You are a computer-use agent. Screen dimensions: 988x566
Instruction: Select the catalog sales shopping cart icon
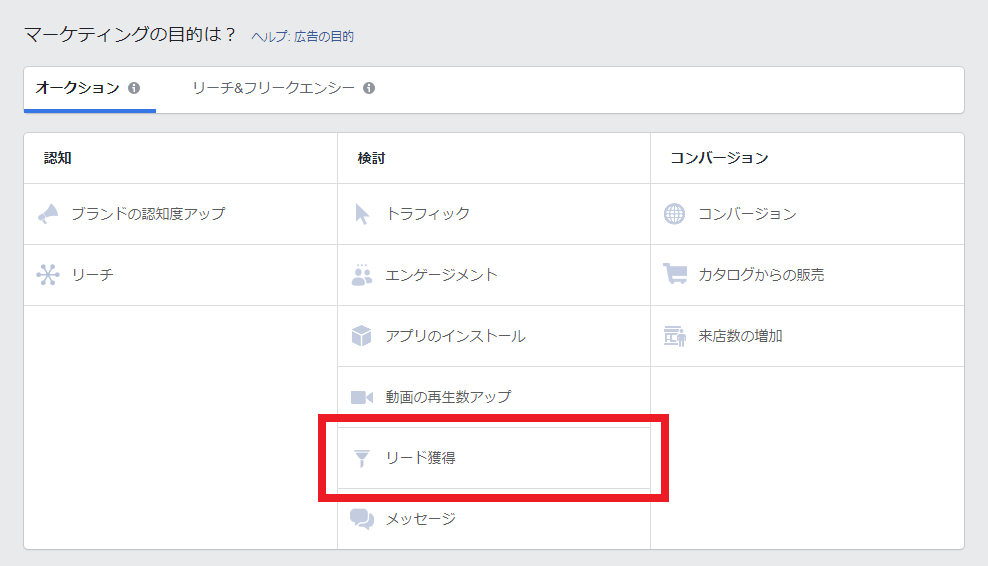675,274
